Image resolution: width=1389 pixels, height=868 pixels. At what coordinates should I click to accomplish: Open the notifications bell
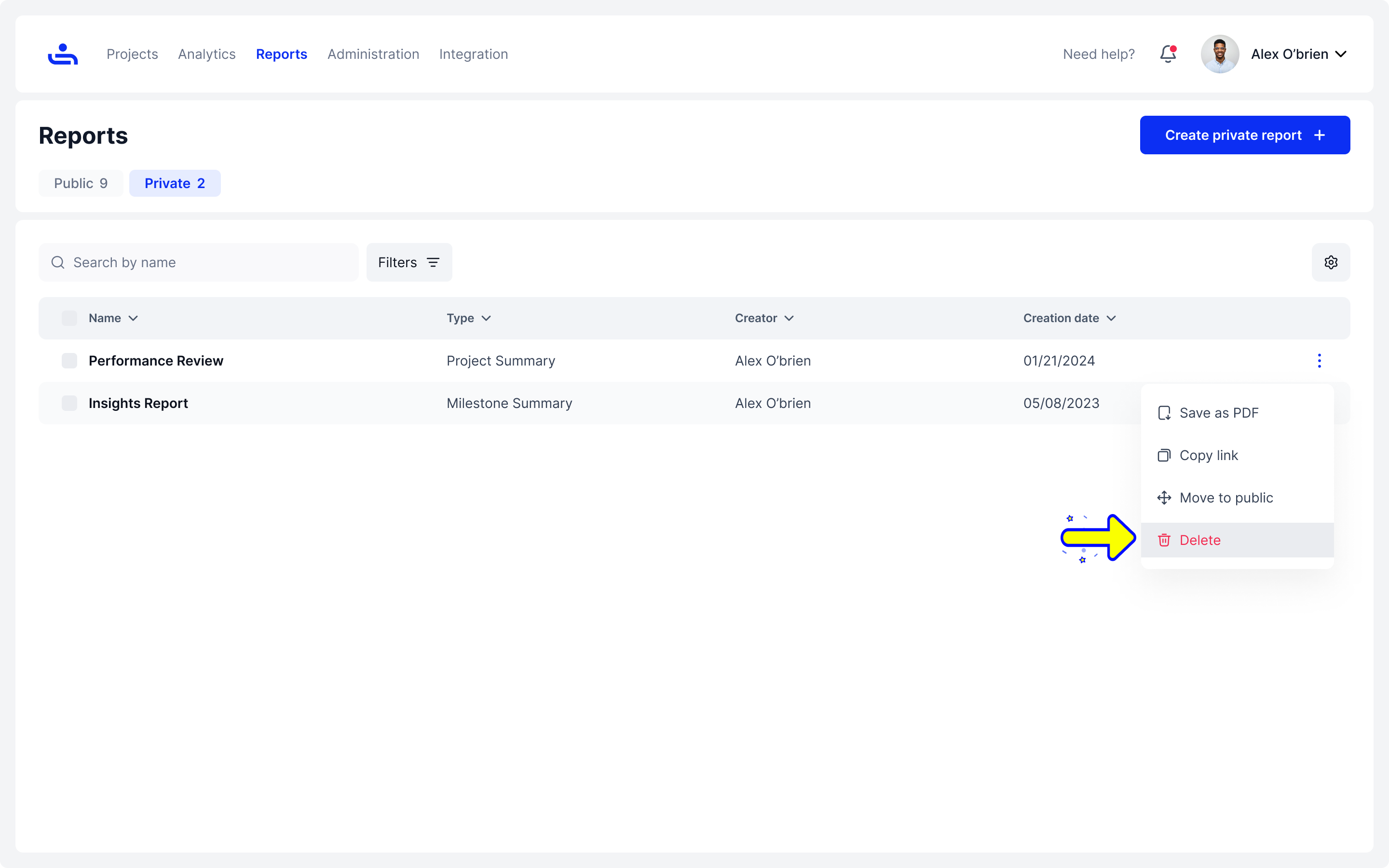point(1168,54)
